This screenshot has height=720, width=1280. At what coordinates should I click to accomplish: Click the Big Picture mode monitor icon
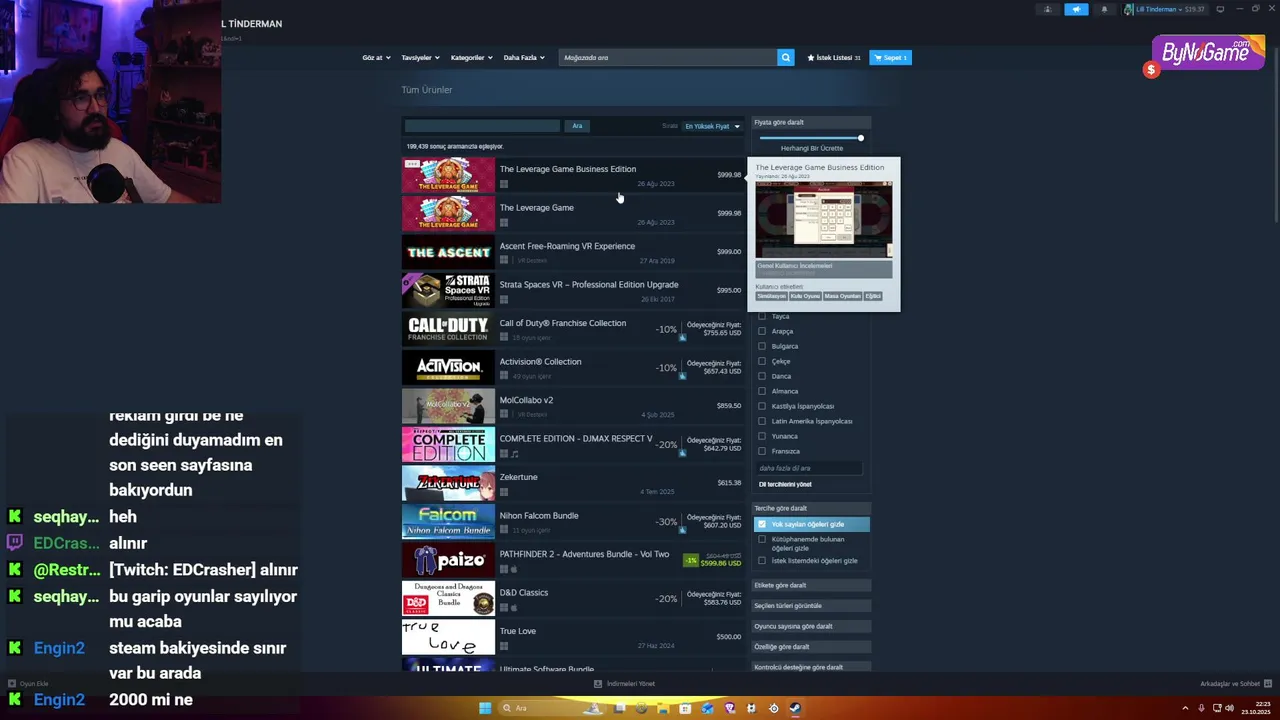(1220, 9)
